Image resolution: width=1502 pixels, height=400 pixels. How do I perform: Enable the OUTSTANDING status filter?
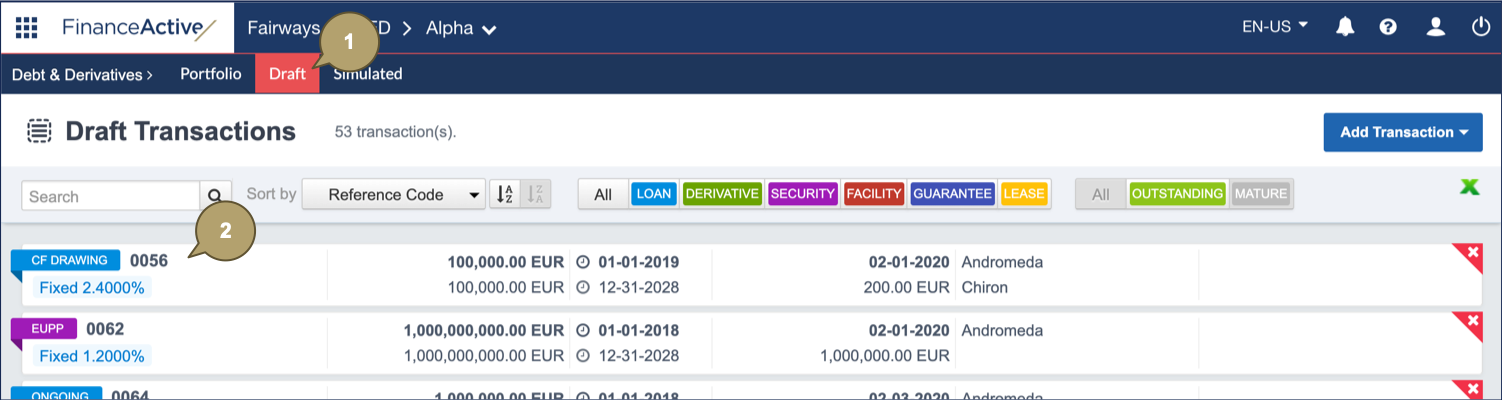click(x=1177, y=194)
